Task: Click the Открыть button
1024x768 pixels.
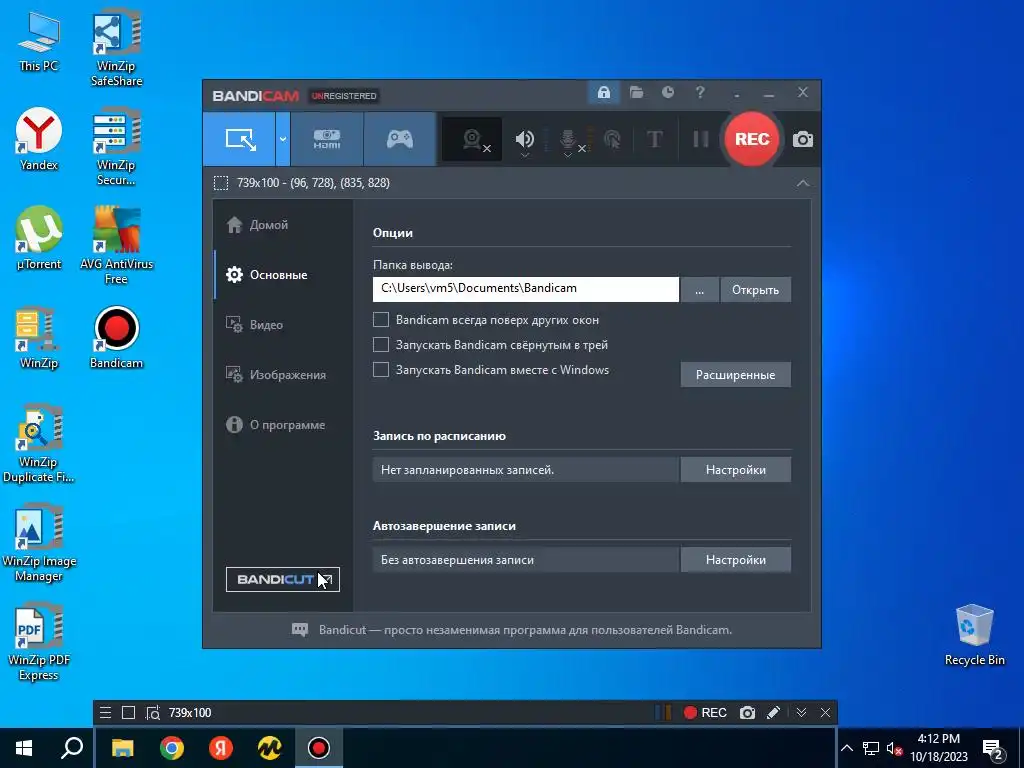Action: [x=755, y=289]
